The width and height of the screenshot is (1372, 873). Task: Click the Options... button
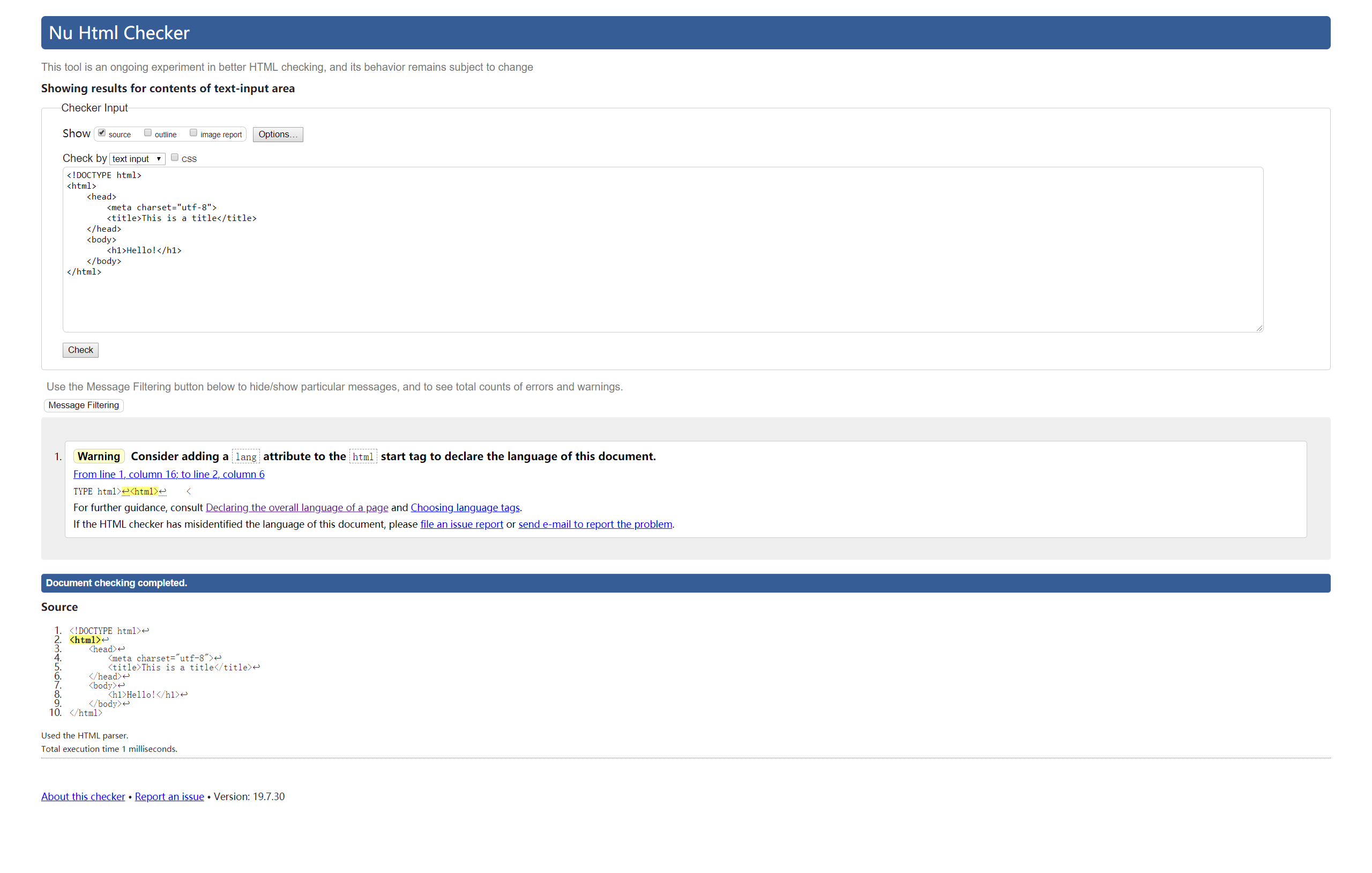pos(276,134)
